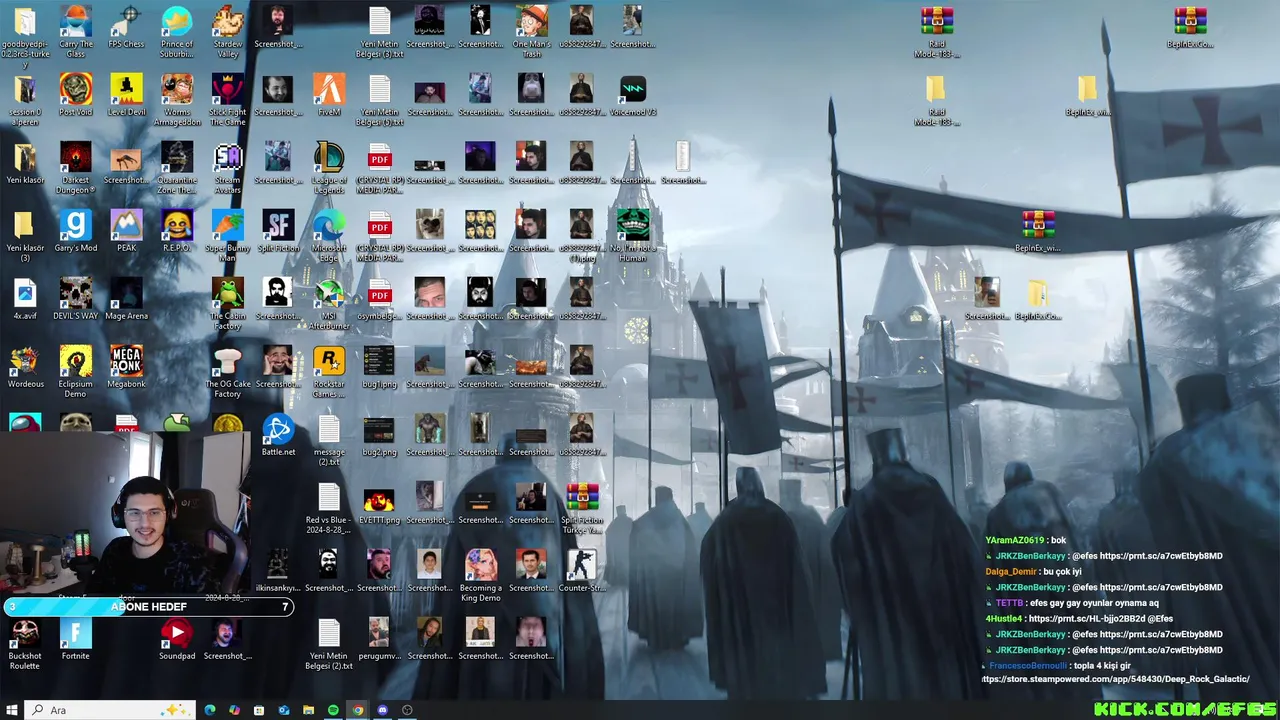Select Wordeous desktop icon
This screenshot has height=720, width=1280.
(x=25, y=367)
